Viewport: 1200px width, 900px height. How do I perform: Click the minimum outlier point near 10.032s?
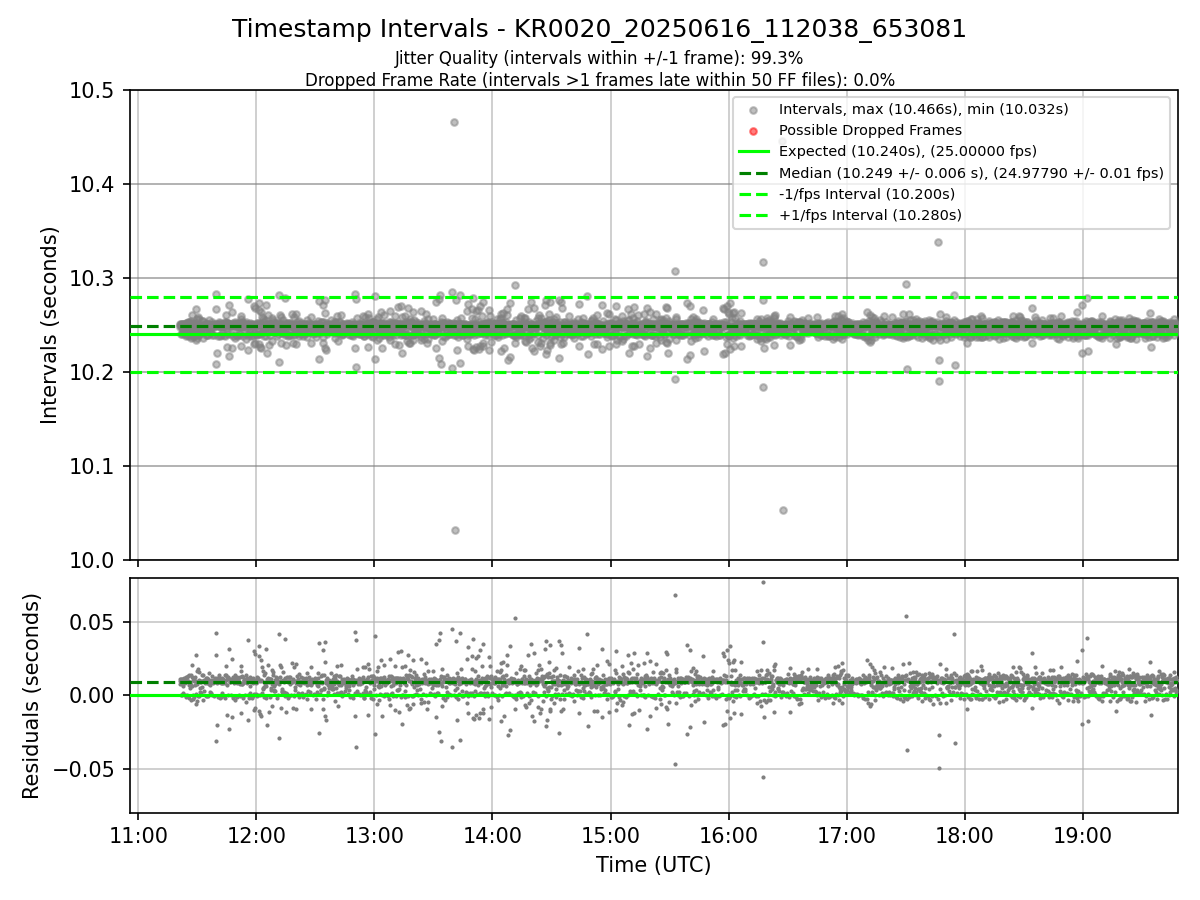[455, 530]
